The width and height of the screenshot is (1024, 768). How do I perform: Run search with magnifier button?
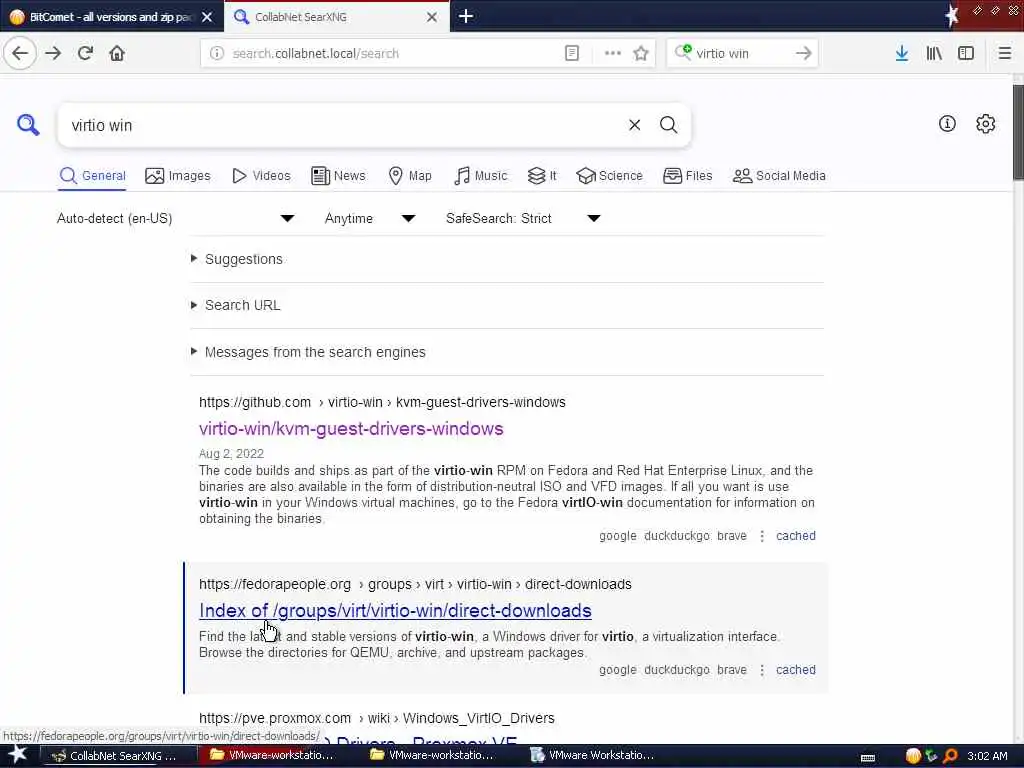click(x=668, y=125)
